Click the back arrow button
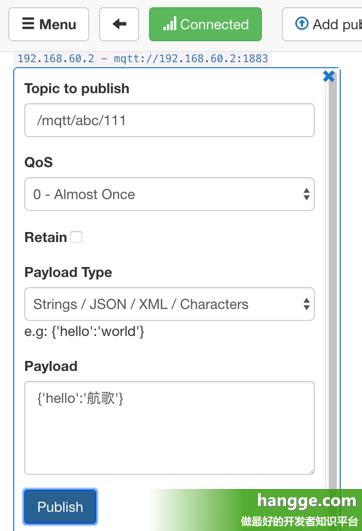This screenshot has height=531, width=362. pyautogui.click(x=119, y=24)
